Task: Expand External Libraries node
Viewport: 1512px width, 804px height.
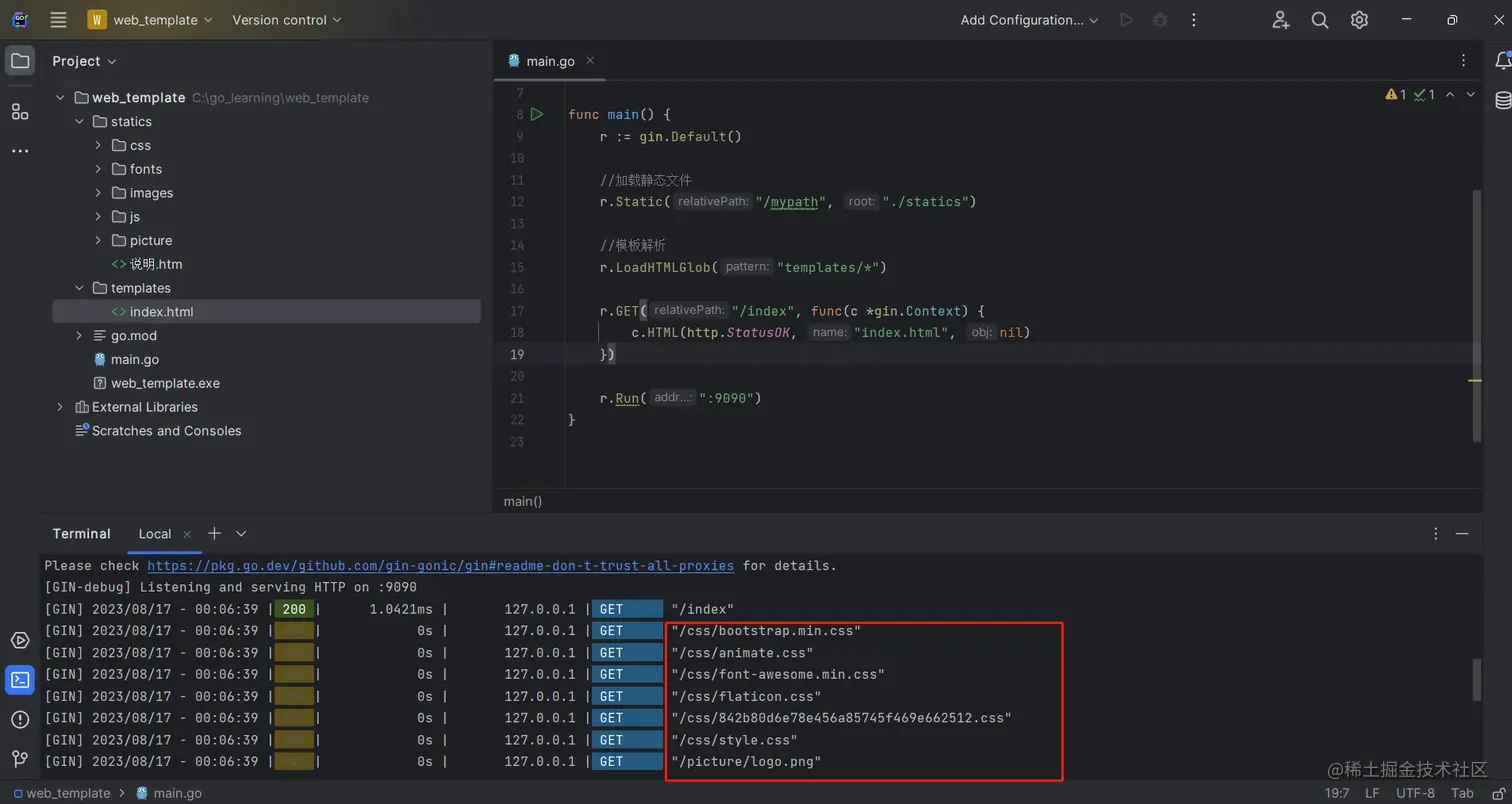Action: [60, 407]
